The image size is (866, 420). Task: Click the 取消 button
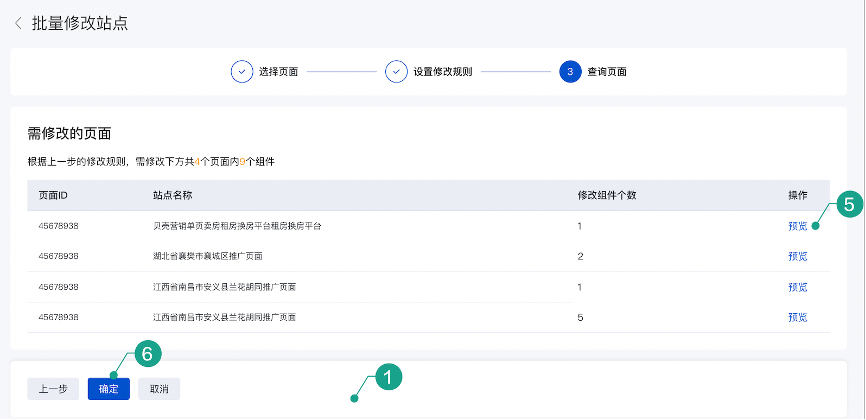159,389
